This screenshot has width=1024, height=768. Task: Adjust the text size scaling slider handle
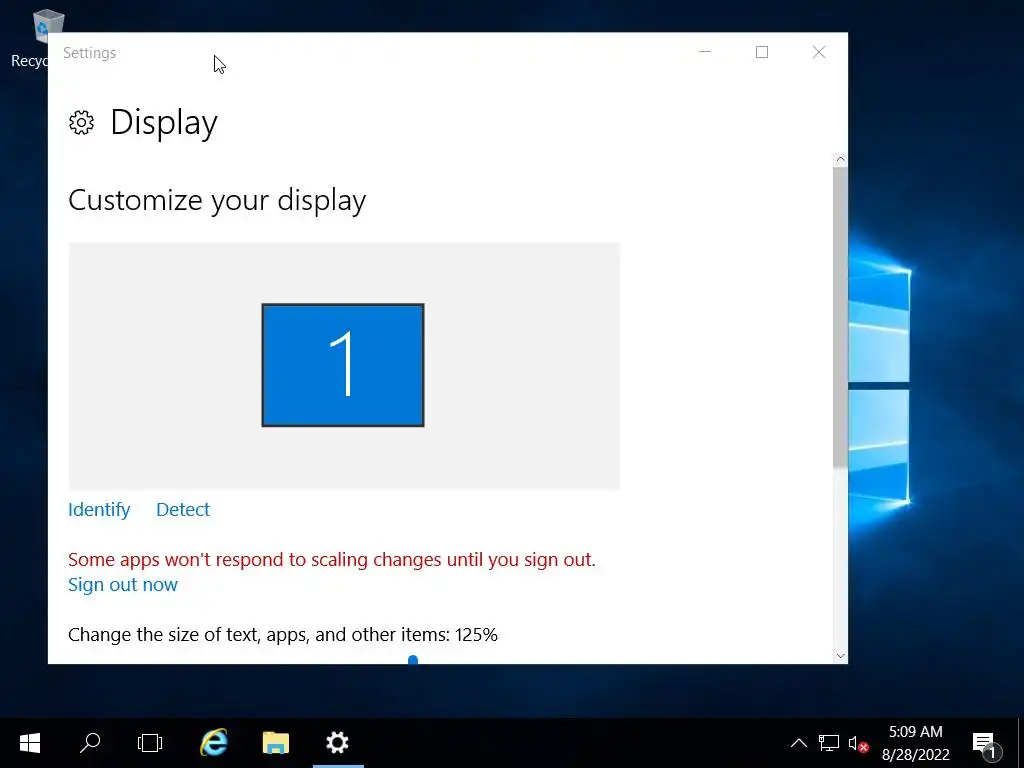tap(413, 660)
